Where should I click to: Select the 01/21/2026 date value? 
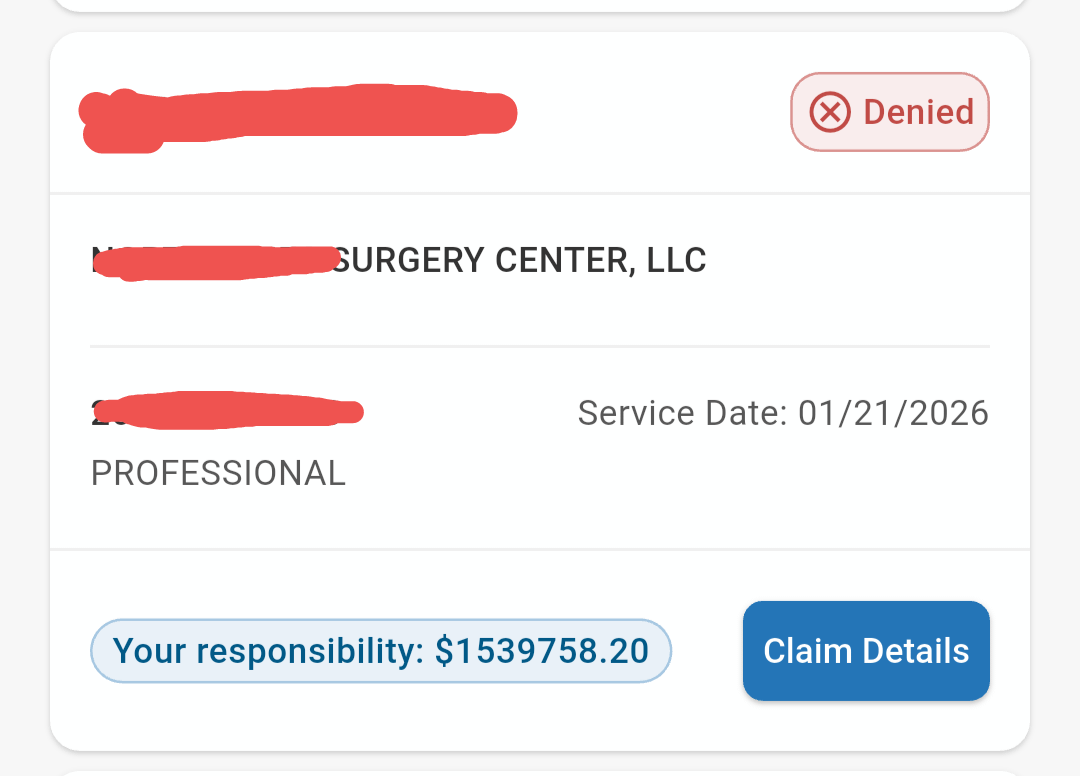pyautogui.click(x=893, y=413)
